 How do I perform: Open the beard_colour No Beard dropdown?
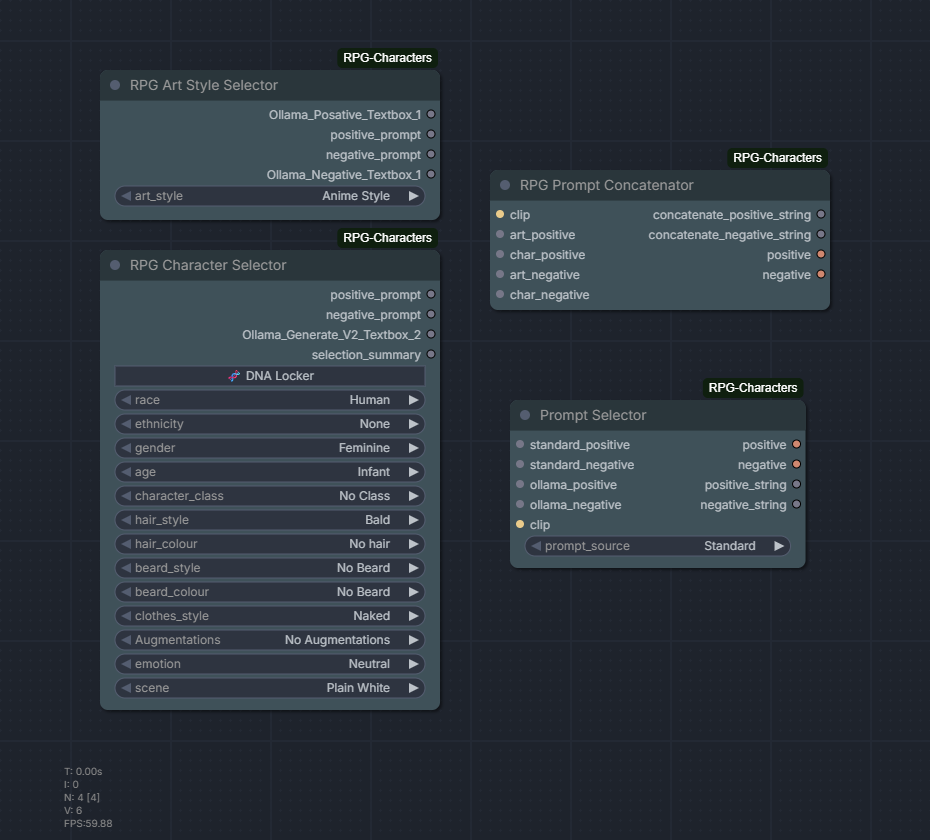point(270,592)
